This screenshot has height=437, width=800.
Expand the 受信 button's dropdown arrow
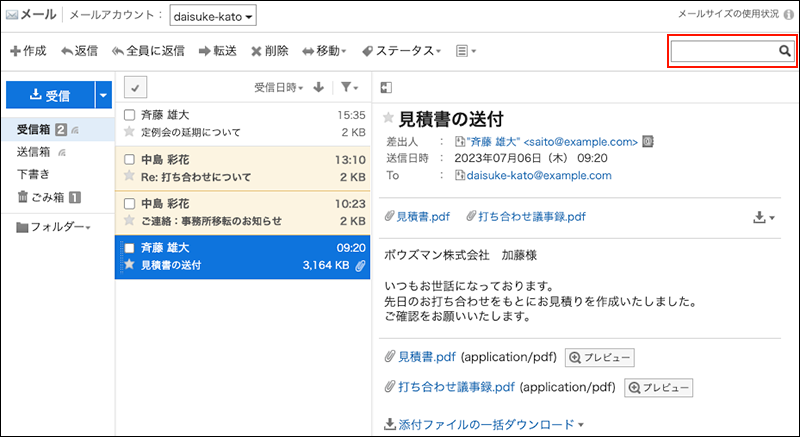tap(103, 95)
